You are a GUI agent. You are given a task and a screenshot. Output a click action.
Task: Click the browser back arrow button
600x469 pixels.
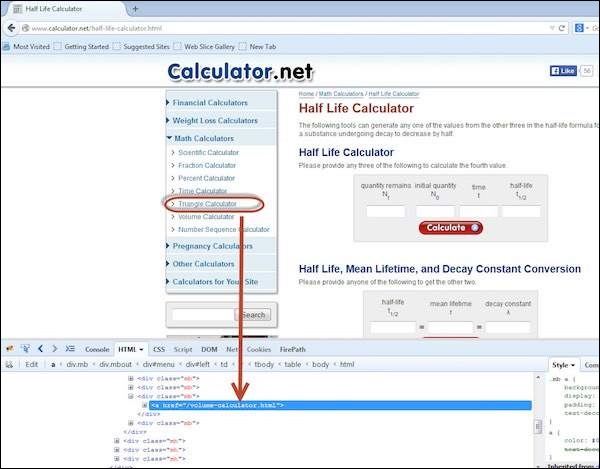11,28
